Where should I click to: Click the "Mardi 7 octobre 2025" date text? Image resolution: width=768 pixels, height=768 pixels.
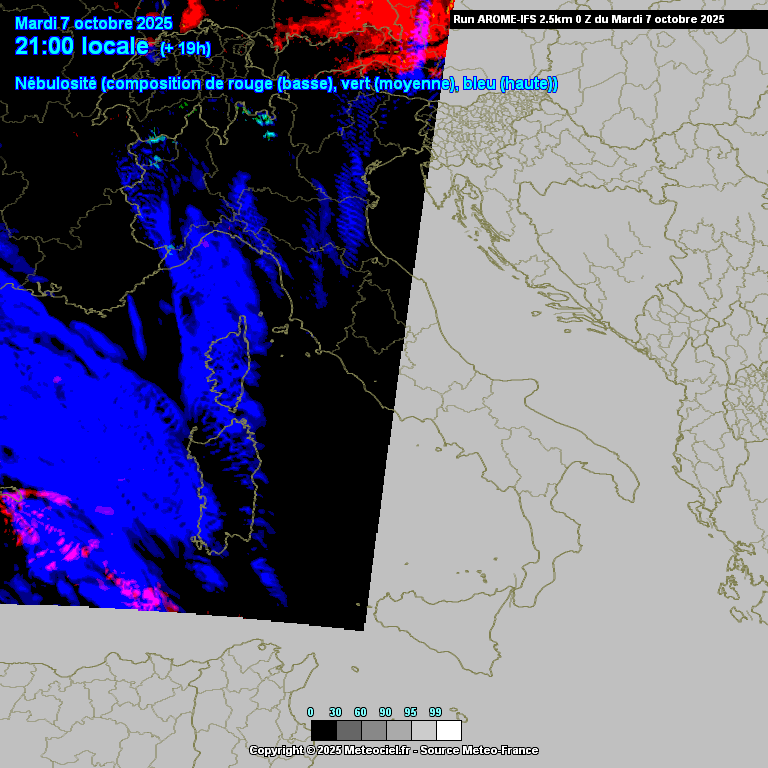click(94, 23)
